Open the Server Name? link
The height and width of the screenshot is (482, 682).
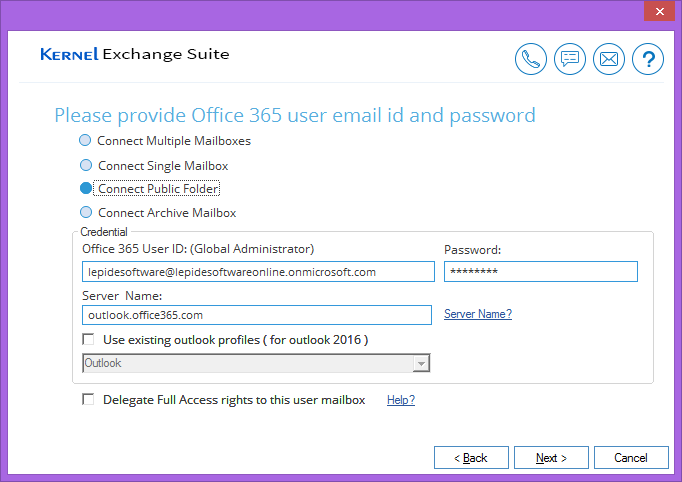478,314
